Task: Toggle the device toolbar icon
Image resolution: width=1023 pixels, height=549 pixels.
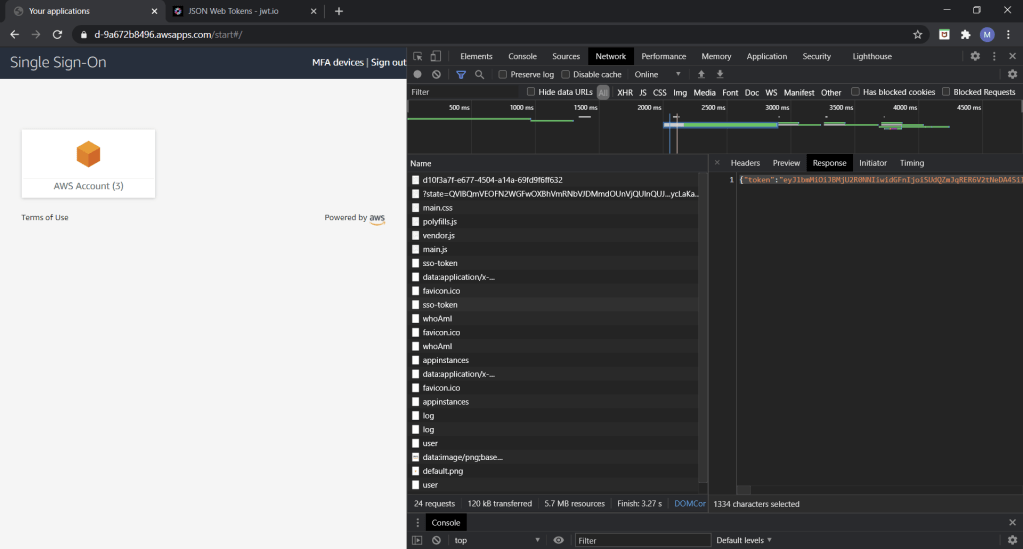Action: coord(437,57)
